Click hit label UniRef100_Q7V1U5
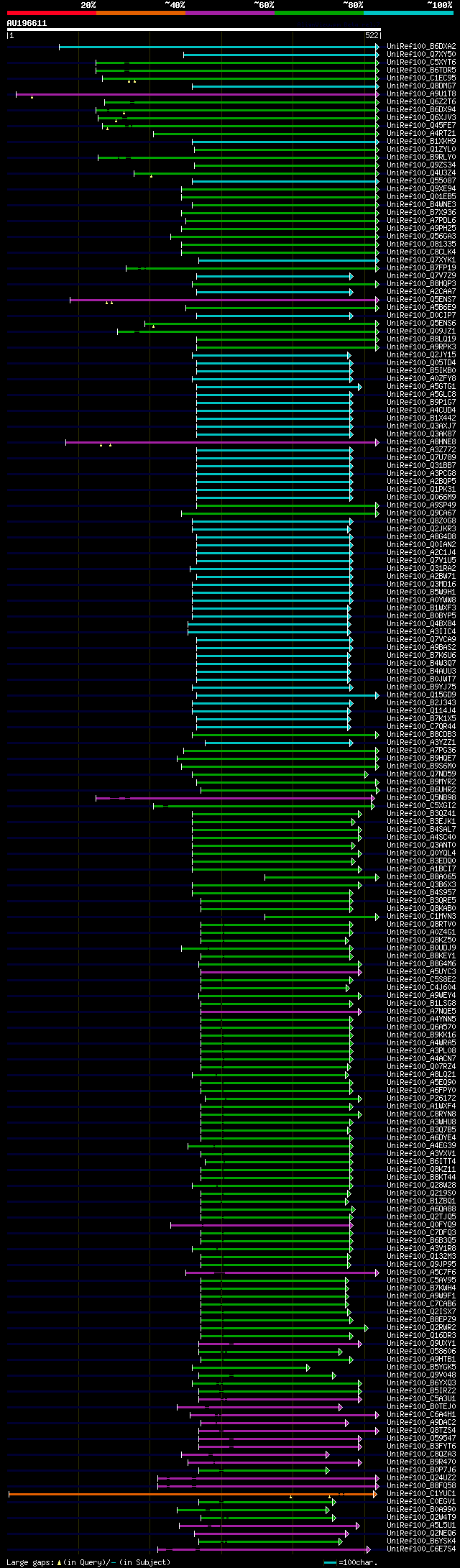460x1568 pixels. pos(421,560)
